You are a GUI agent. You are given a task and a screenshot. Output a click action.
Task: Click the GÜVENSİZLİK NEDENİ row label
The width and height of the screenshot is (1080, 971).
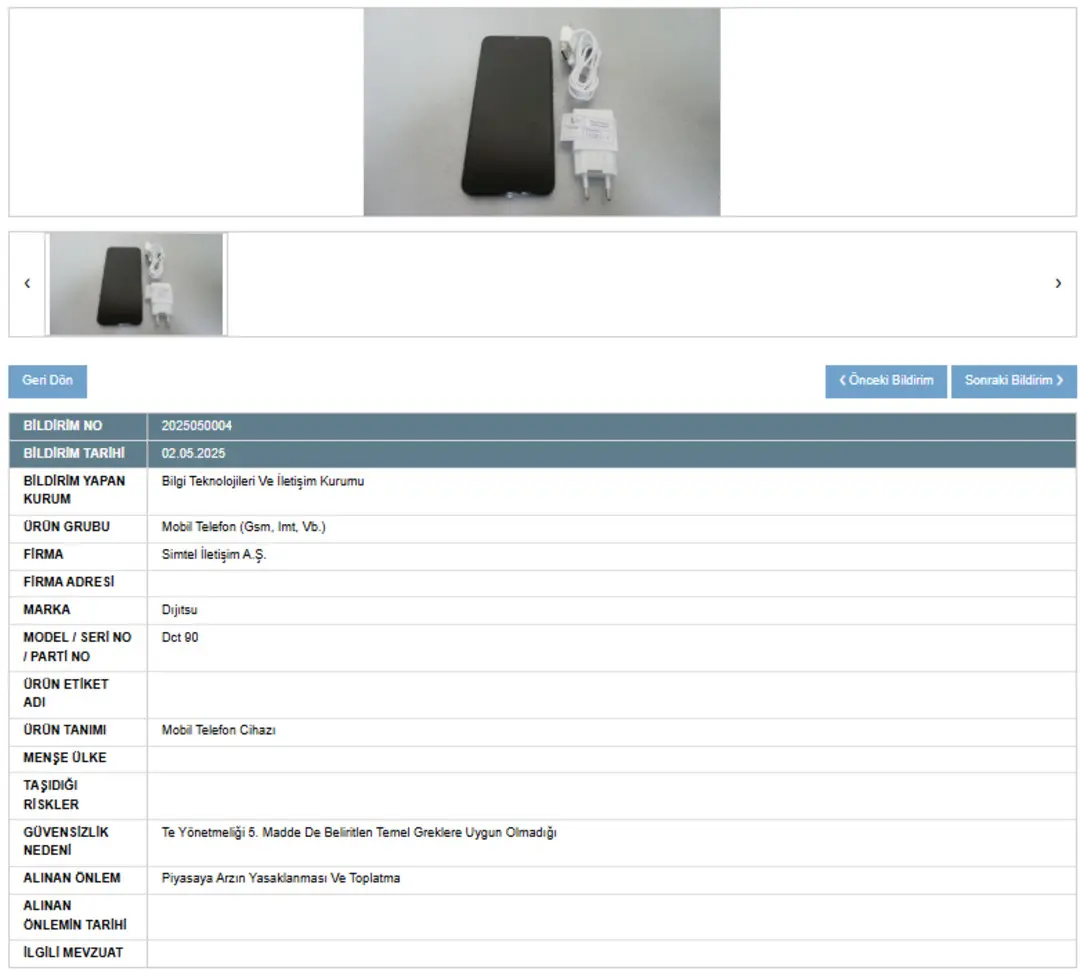point(66,841)
